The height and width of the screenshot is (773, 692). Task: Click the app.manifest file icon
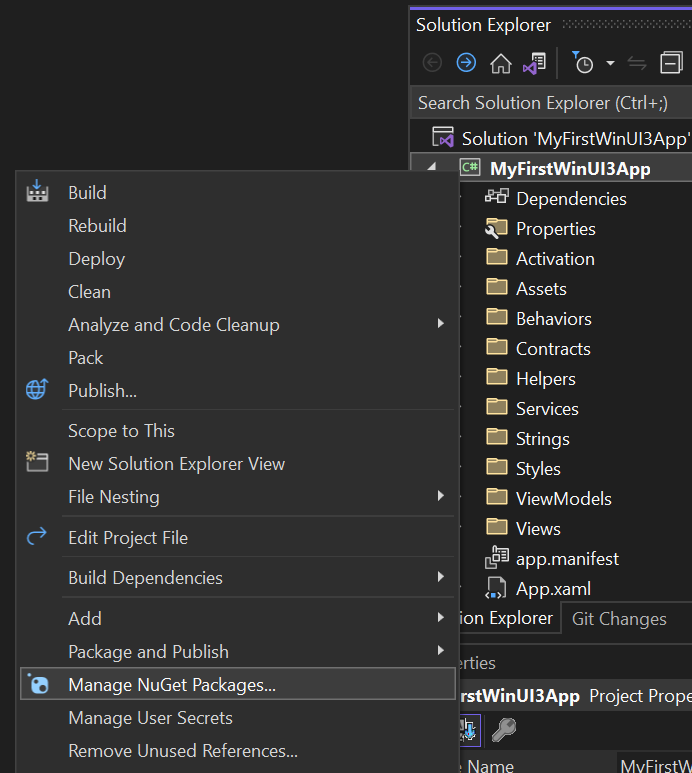(496, 558)
